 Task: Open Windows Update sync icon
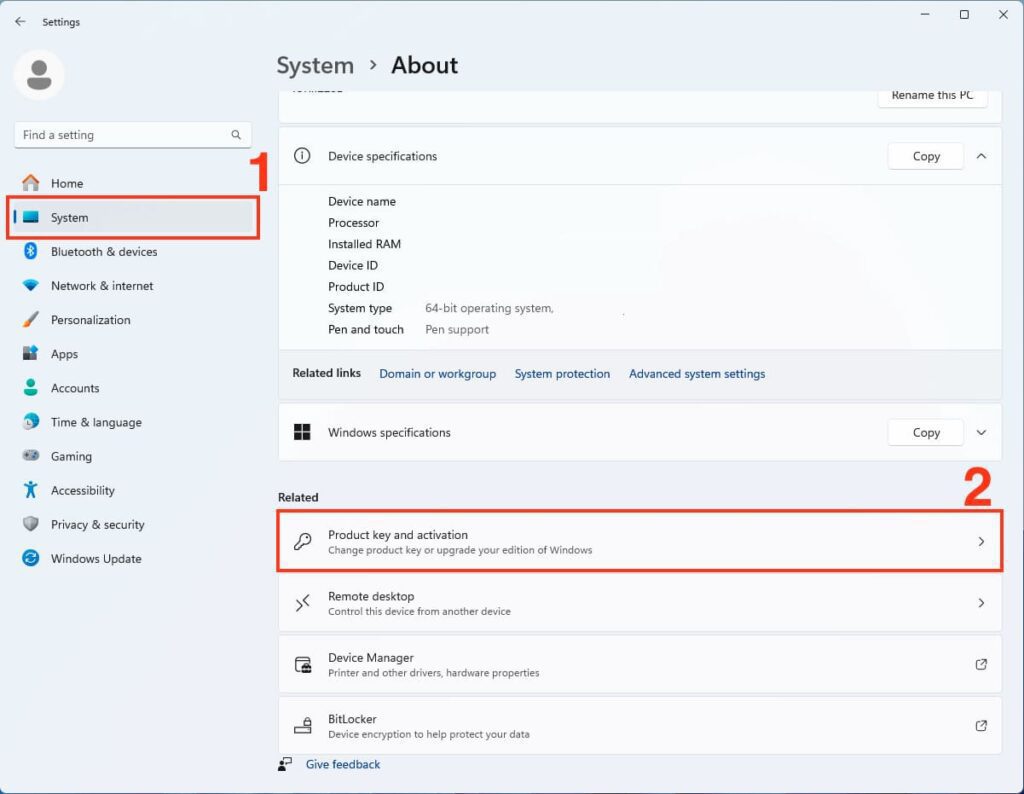coord(31,558)
